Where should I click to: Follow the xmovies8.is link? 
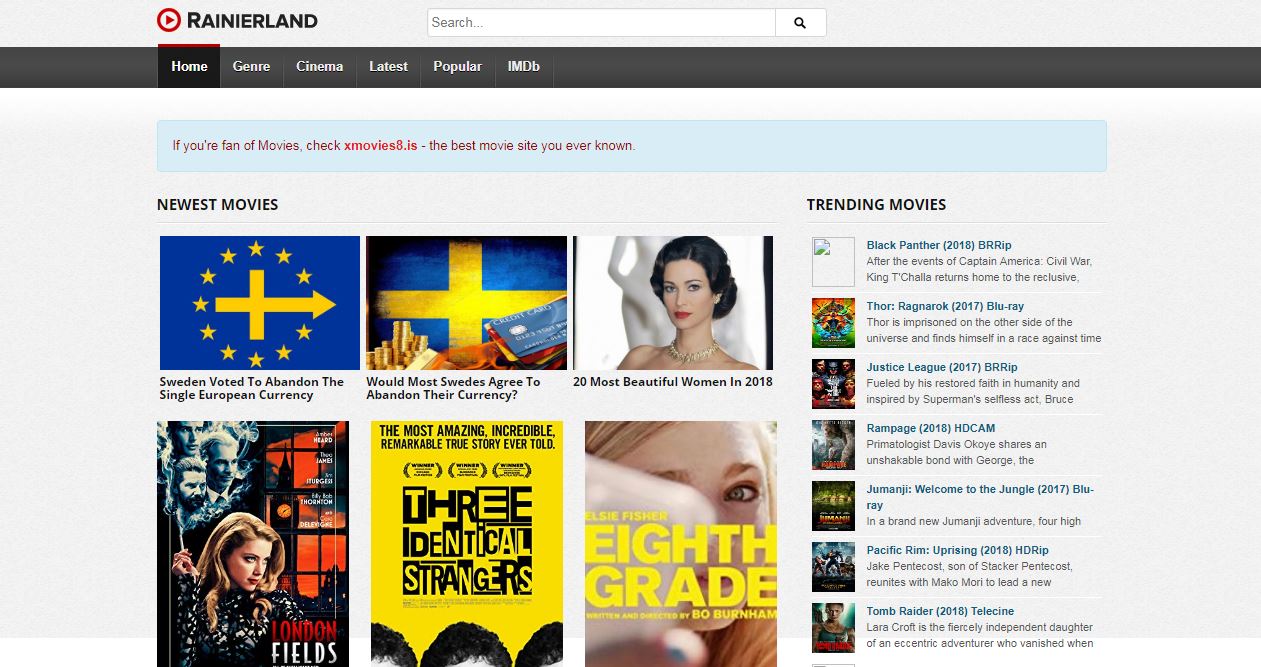[380, 146]
